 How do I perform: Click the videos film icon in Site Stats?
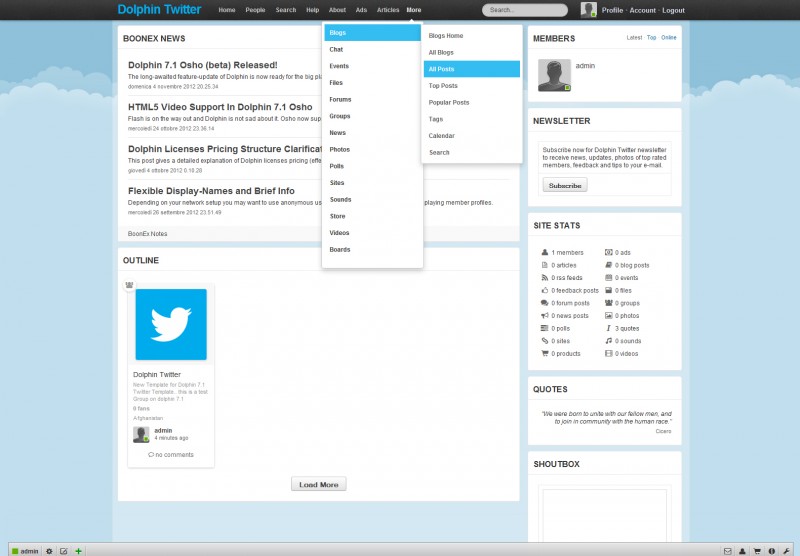[x=608, y=353]
